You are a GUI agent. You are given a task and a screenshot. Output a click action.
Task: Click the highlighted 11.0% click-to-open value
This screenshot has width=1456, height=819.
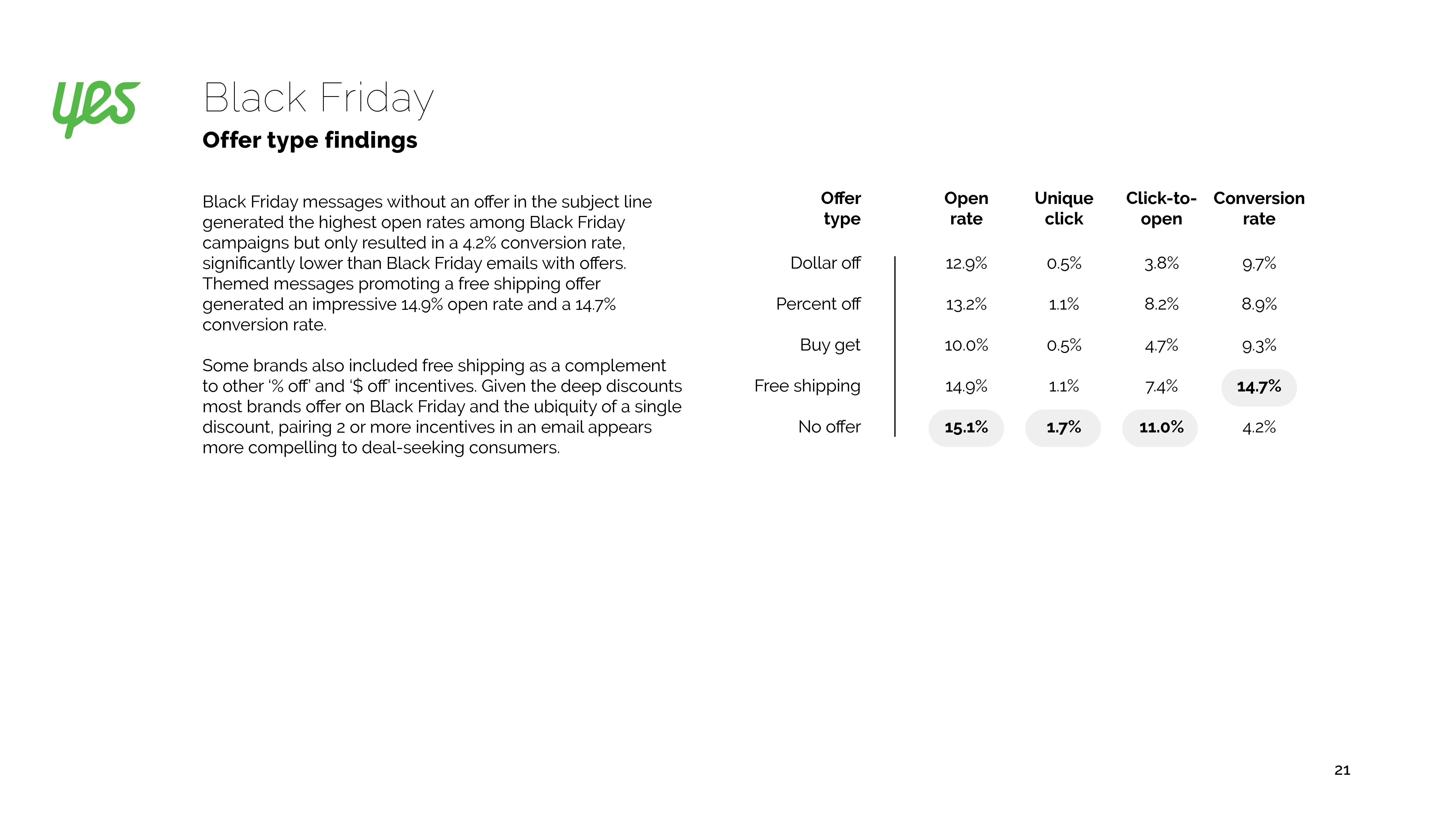(1161, 428)
